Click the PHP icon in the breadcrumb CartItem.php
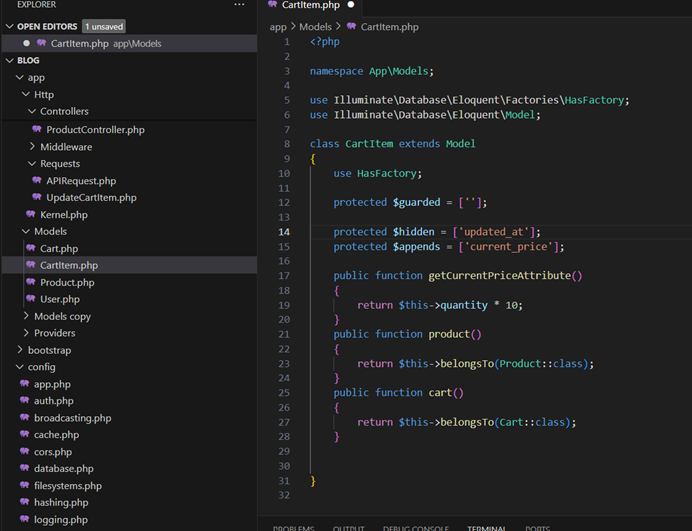 tap(351, 27)
